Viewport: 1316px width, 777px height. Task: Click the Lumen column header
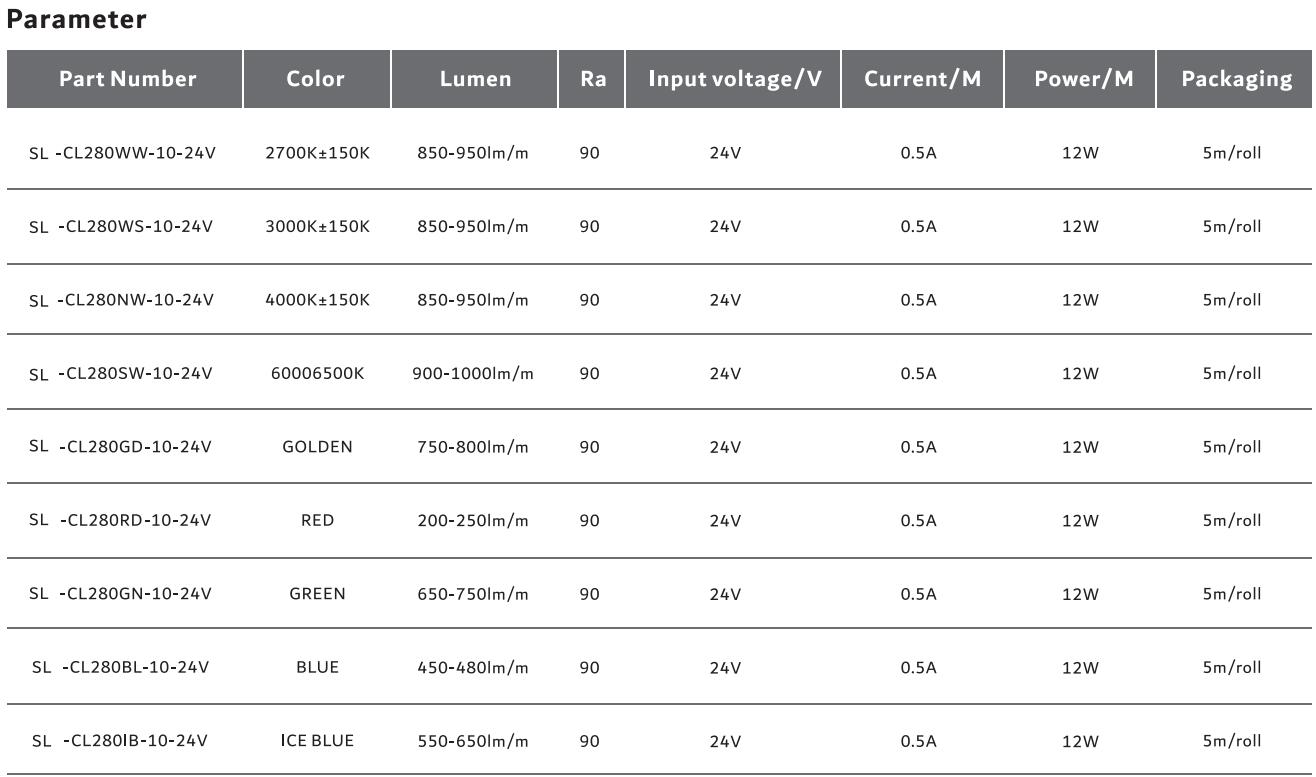(x=475, y=79)
